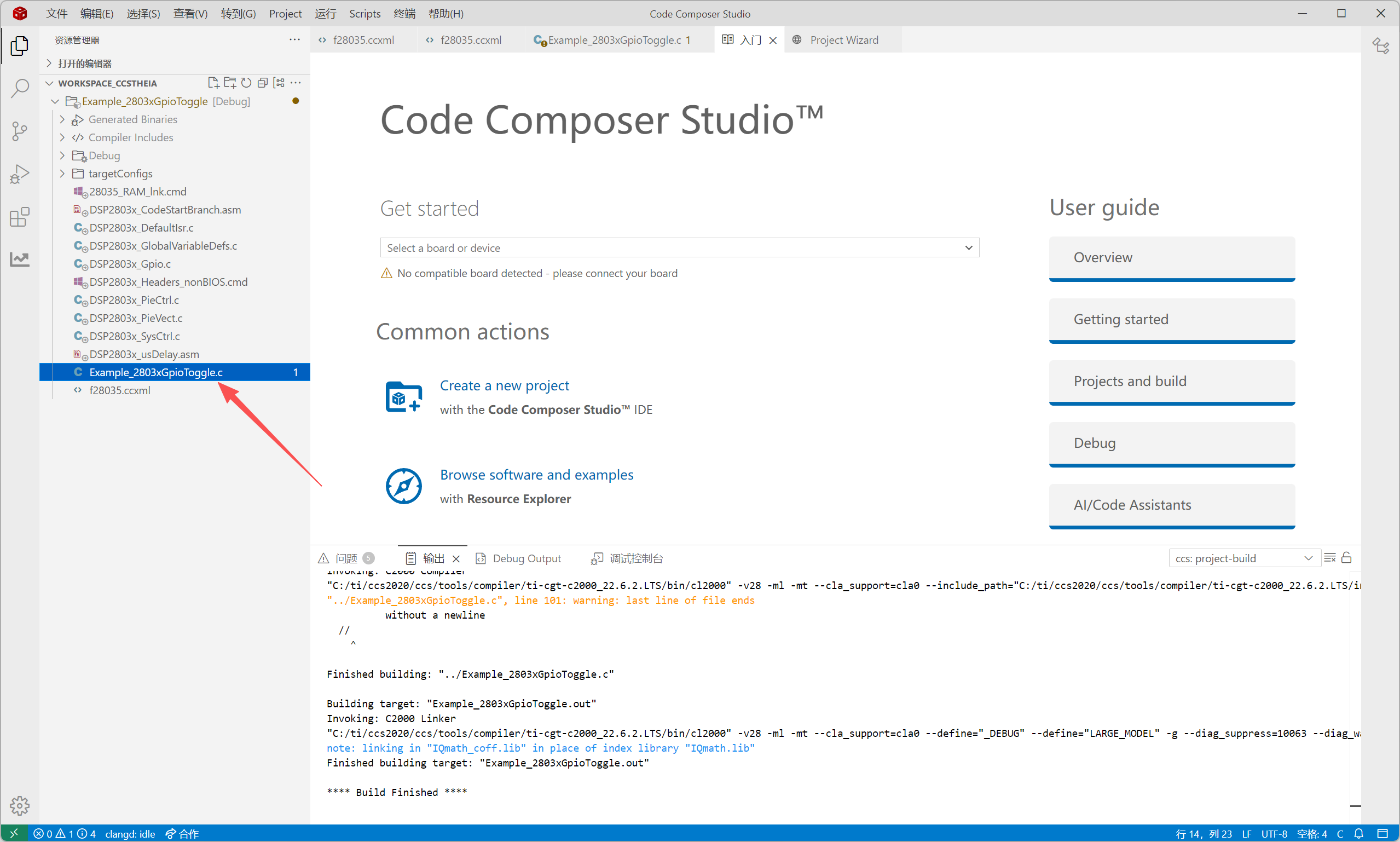Open the Project menu
This screenshot has width=1400, height=842.
click(x=285, y=14)
